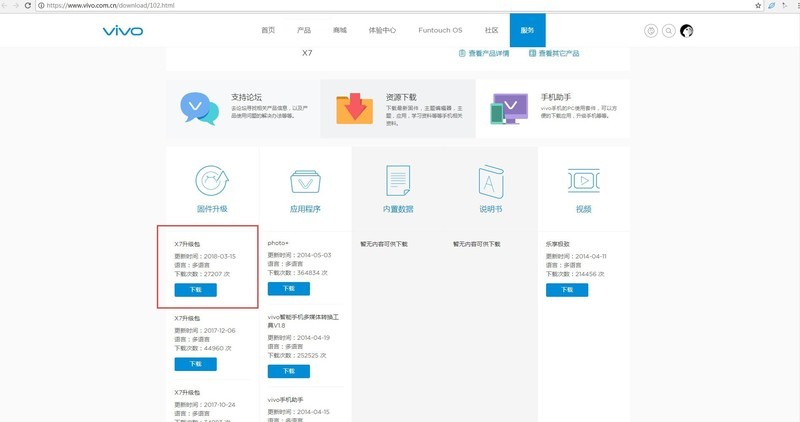This screenshot has height=422, width=800.
Task: Click the 应用程序 label
Action: (305, 209)
